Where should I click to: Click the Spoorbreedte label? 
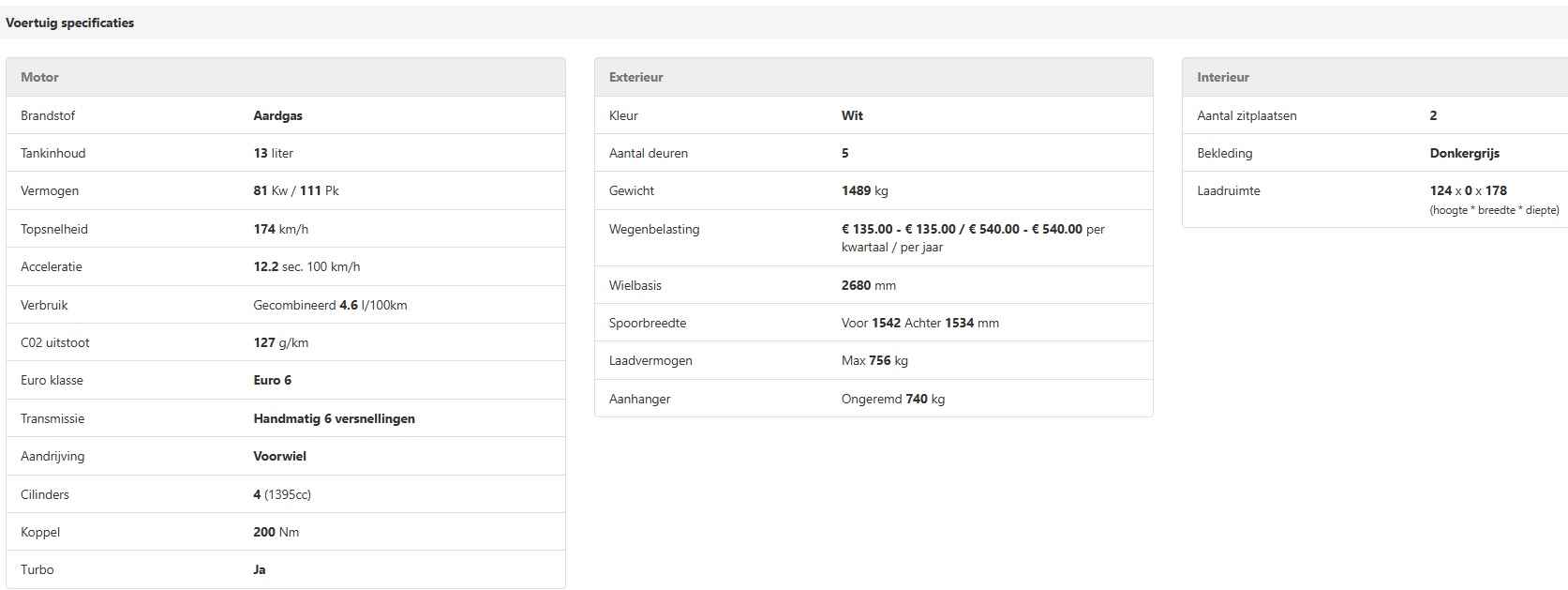coord(648,323)
